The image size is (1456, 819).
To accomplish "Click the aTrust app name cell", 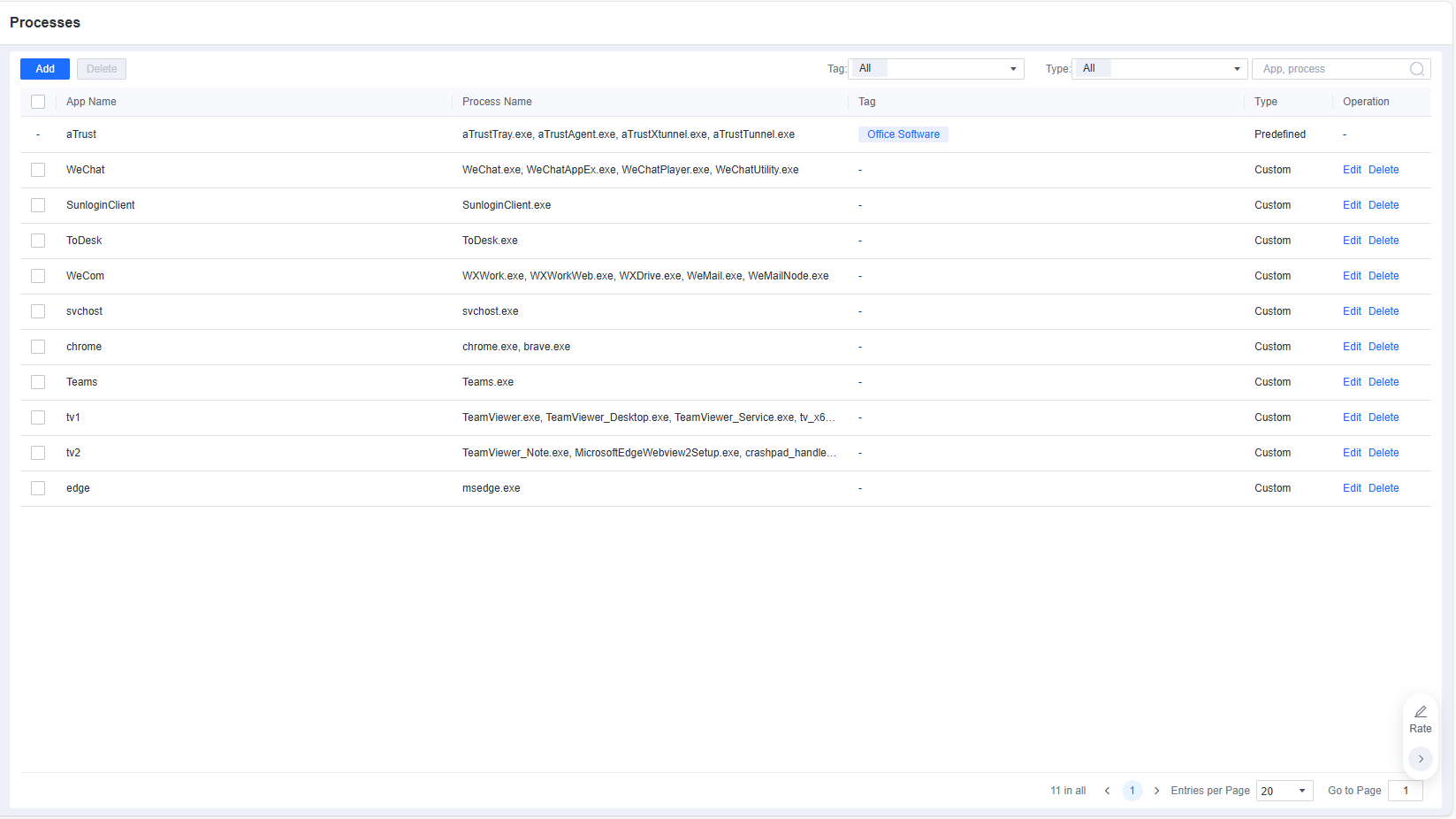I will coord(81,134).
